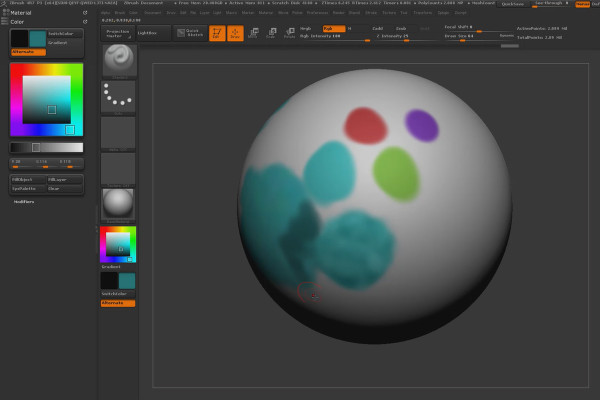Click Menus toggle button
600x400 pixels.
click(x=582, y=4)
